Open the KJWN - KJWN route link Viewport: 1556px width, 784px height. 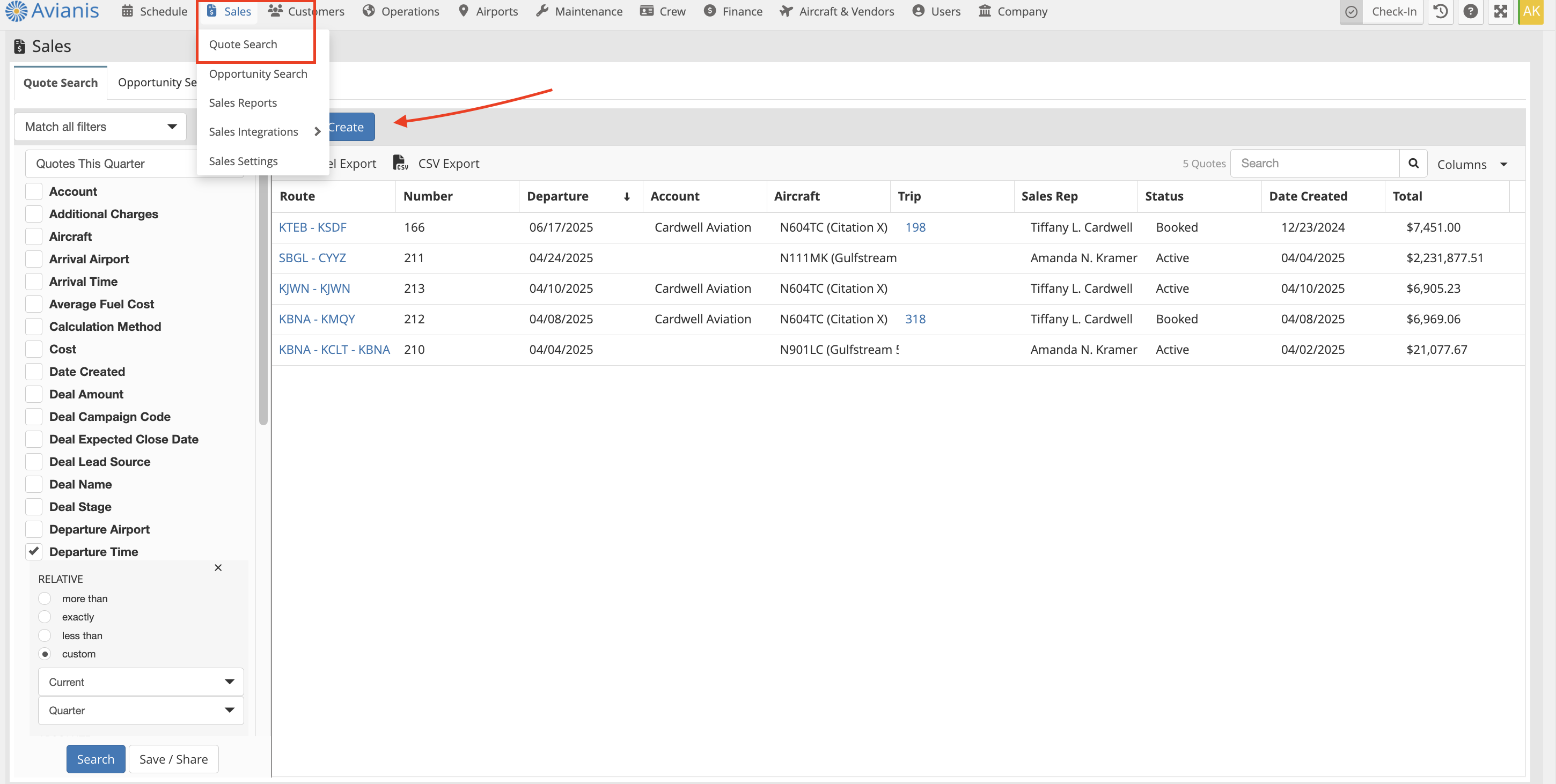point(314,289)
